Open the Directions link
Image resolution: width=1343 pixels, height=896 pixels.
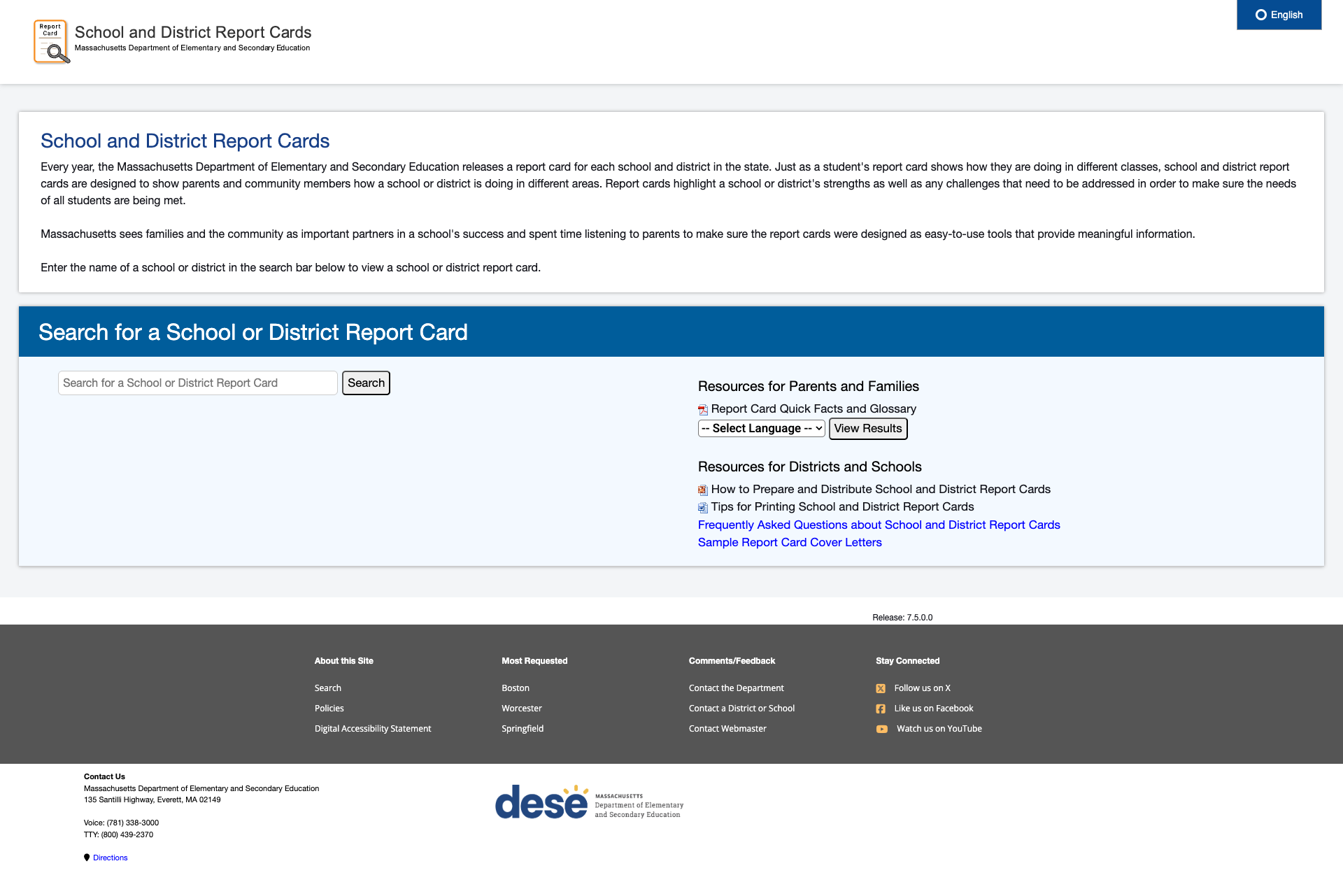[111, 858]
